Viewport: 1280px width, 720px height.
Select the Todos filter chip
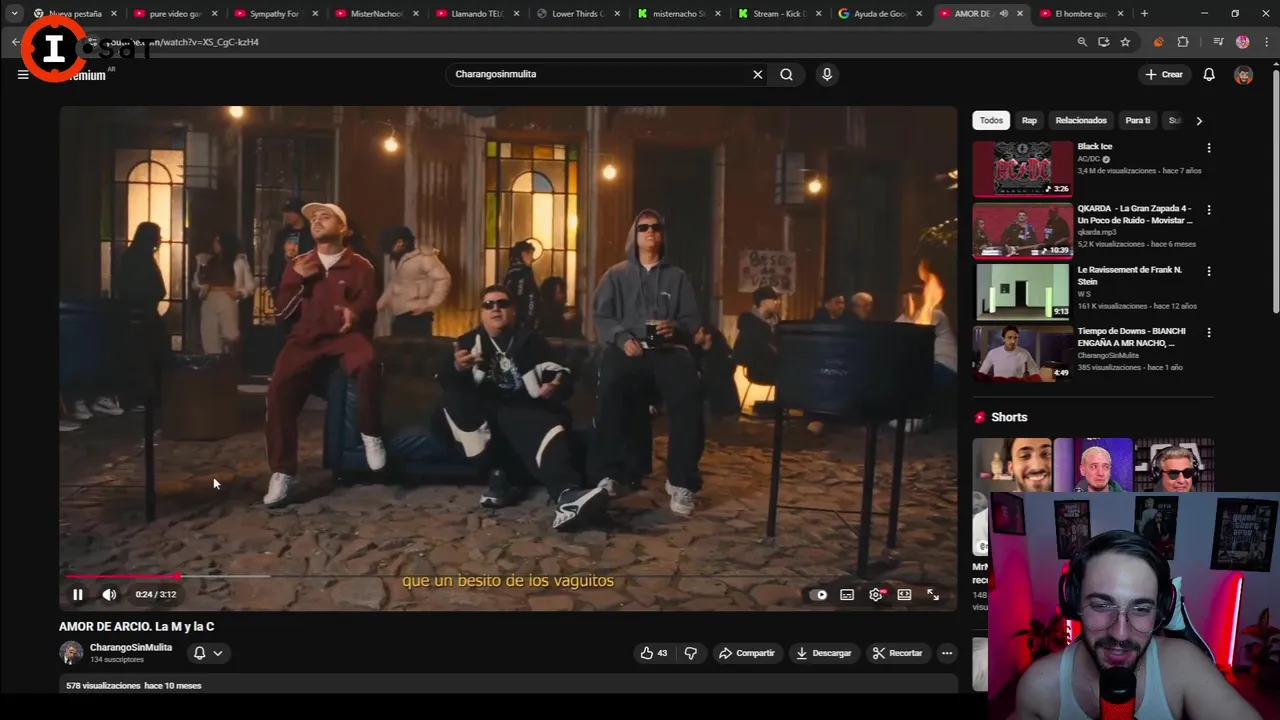coord(991,120)
